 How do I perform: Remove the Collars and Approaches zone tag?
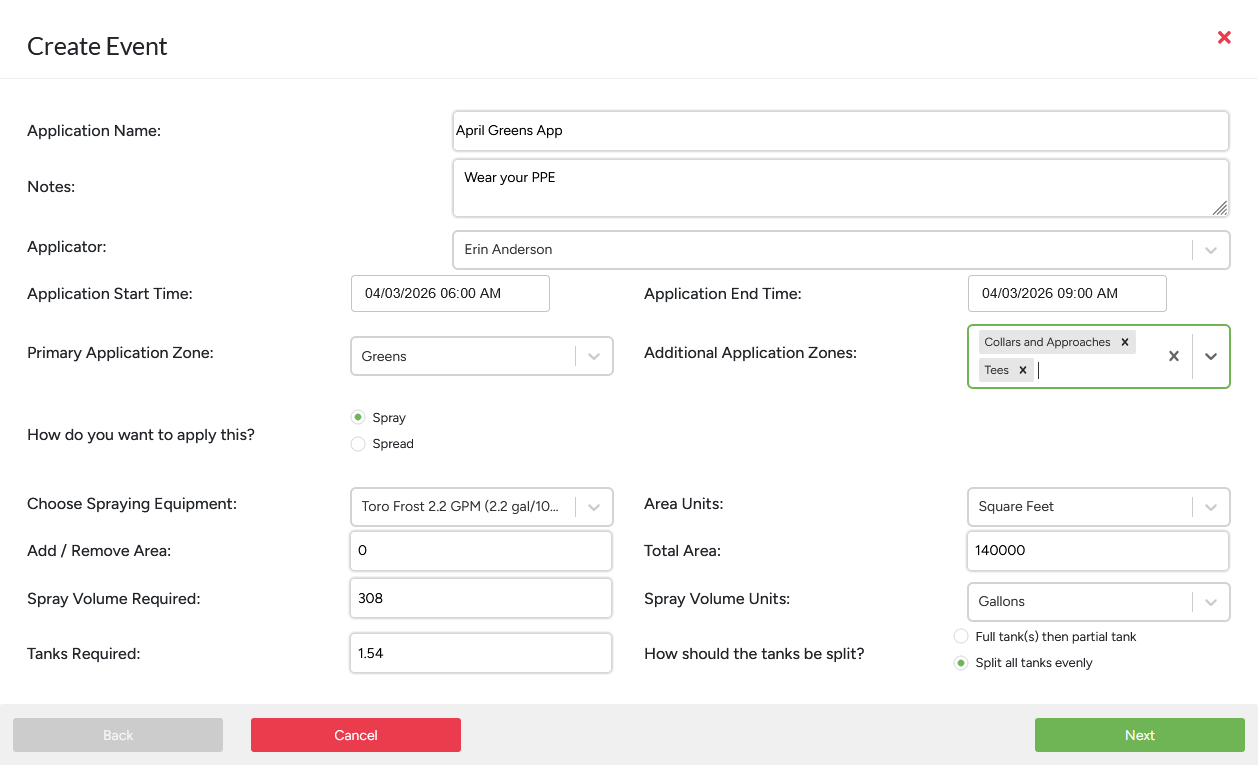coord(1124,342)
